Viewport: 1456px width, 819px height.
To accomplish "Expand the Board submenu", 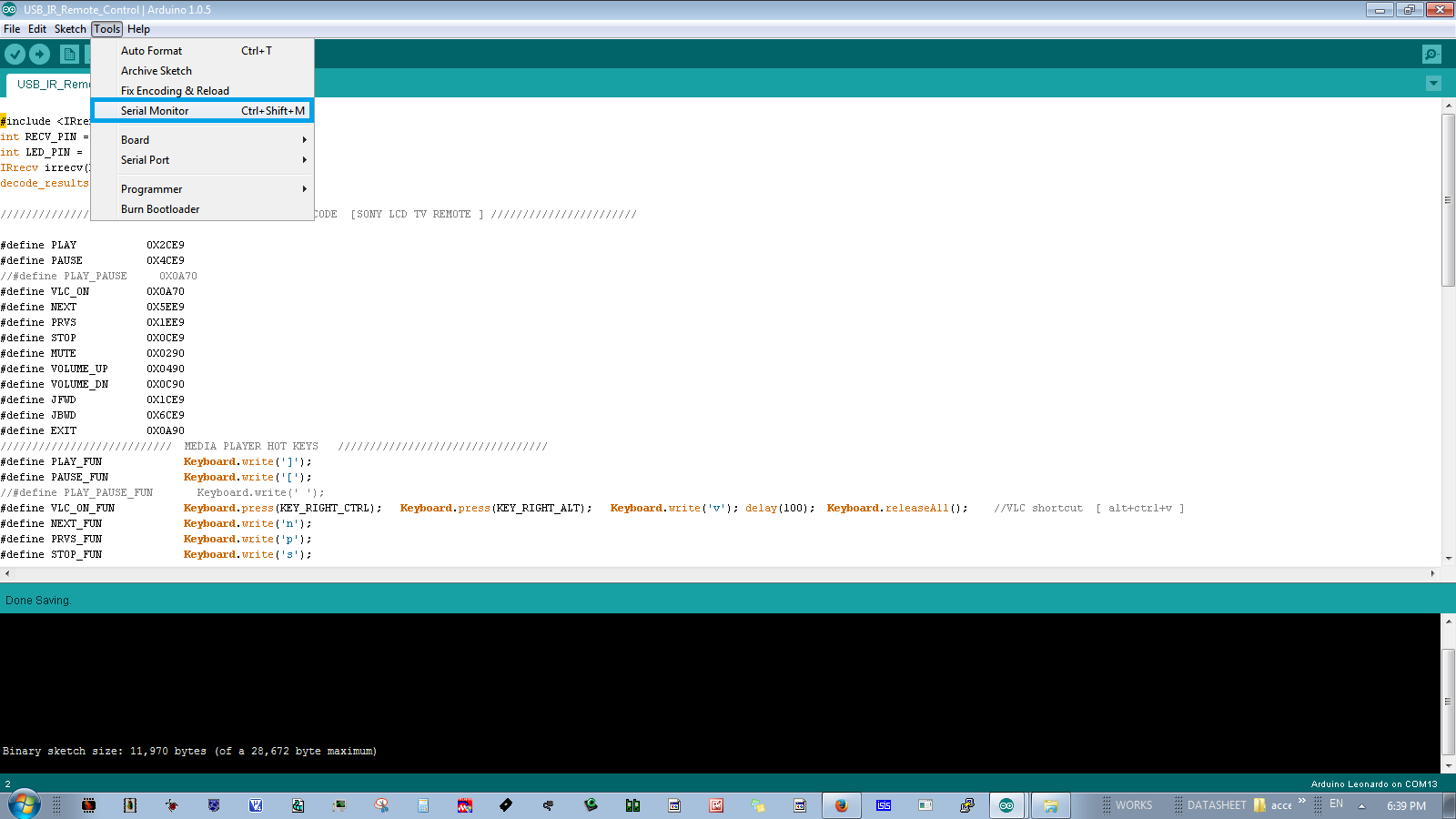I will point(202,140).
